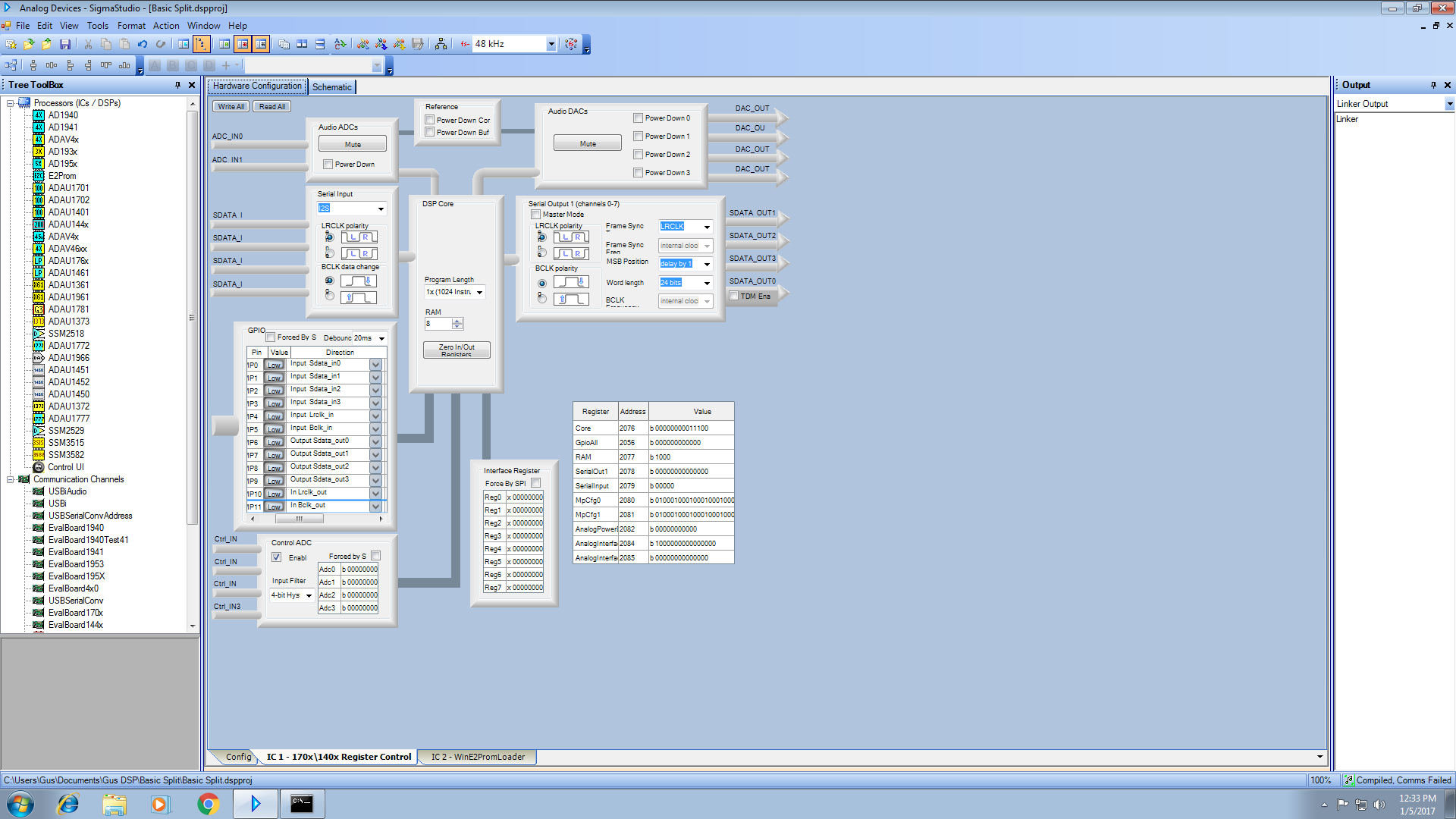Click the sampling rate fs settings icon
Viewport: 1456px width, 819px height.
[571, 44]
